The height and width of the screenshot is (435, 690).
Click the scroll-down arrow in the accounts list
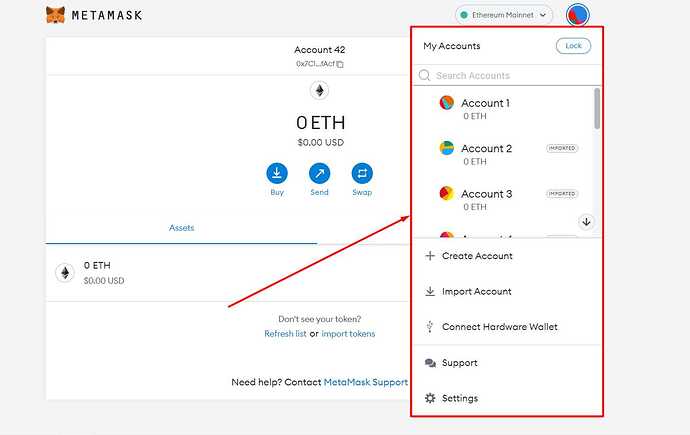(x=586, y=222)
